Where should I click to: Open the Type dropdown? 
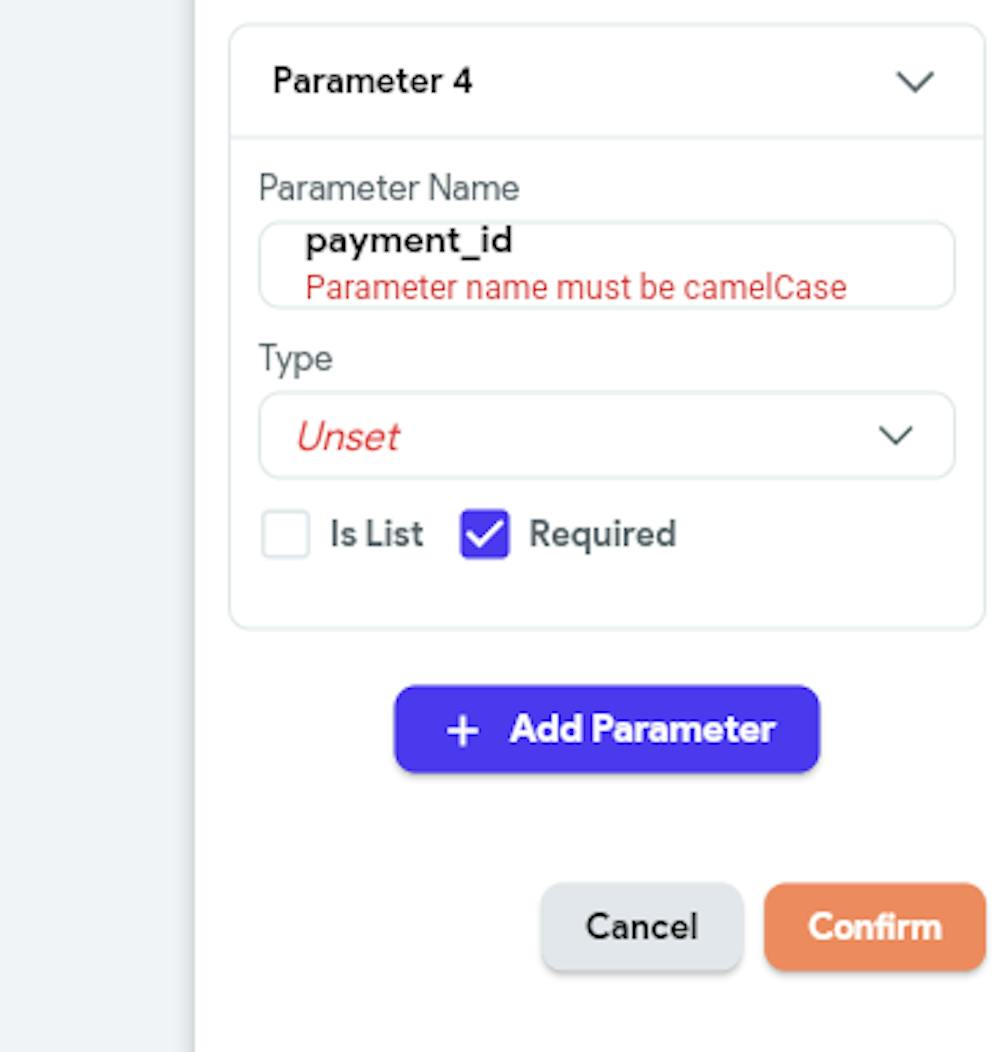click(x=606, y=436)
